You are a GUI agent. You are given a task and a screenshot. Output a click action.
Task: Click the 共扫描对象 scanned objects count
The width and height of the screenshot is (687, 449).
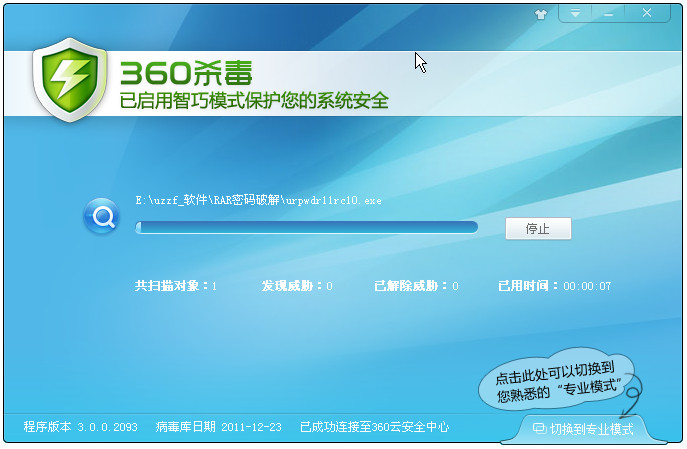click(x=176, y=286)
